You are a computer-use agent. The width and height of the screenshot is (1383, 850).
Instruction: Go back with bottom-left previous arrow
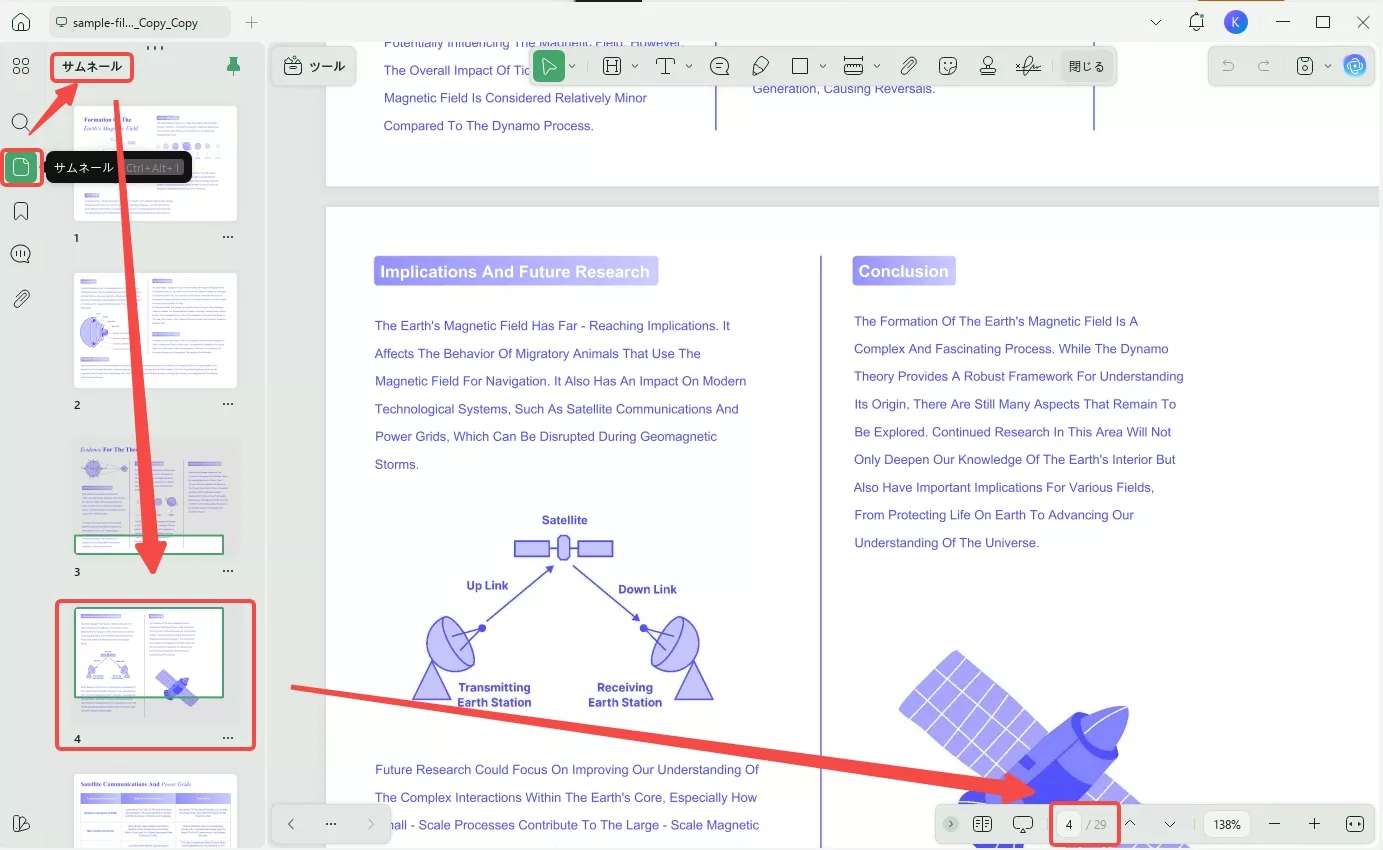coord(291,824)
